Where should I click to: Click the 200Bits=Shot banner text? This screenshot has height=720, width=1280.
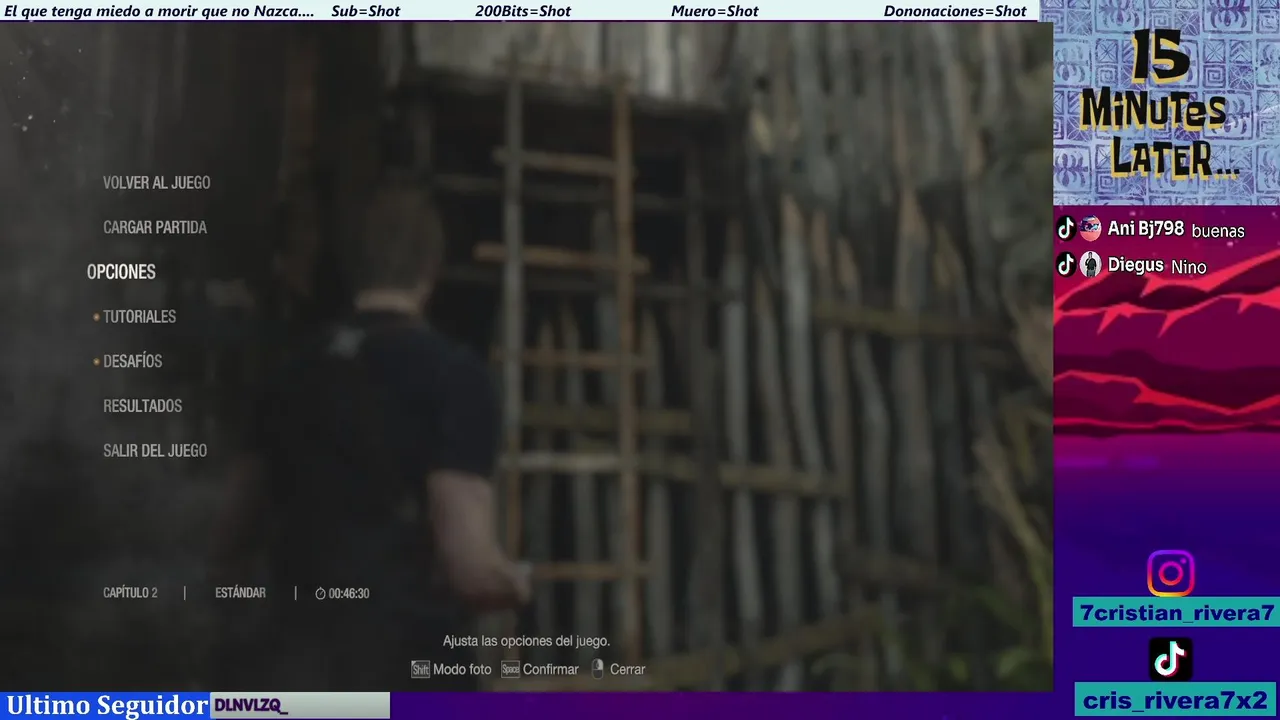click(523, 11)
